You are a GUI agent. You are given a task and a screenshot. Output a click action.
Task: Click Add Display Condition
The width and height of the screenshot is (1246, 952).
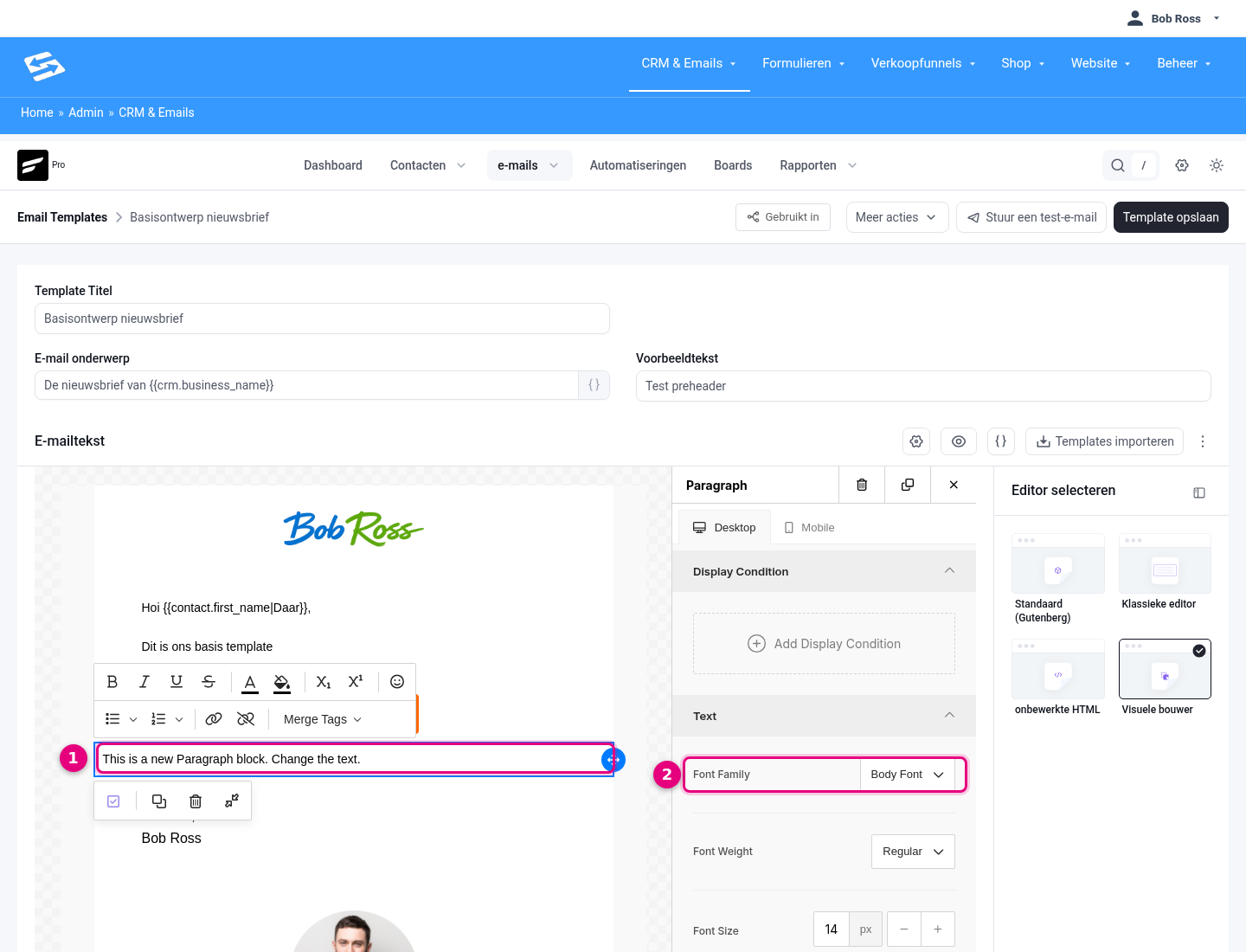[x=824, y=644]
